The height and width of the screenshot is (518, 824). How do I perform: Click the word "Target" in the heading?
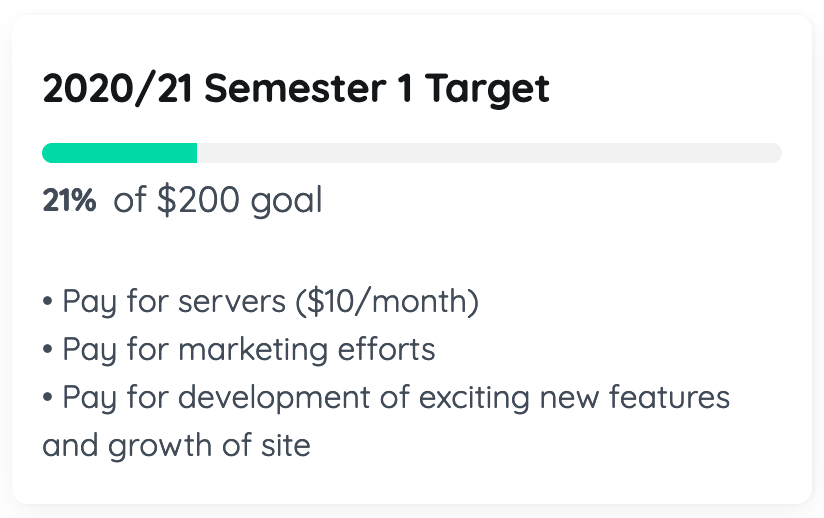pos(487,89)
